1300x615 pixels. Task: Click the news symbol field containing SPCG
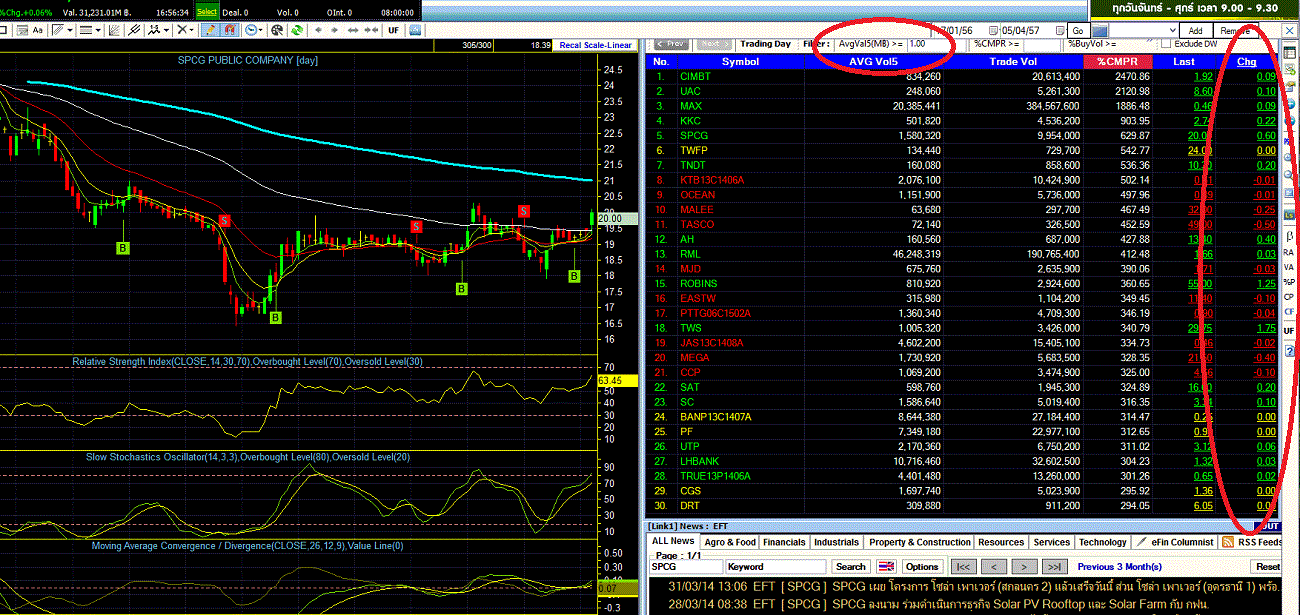686,566
